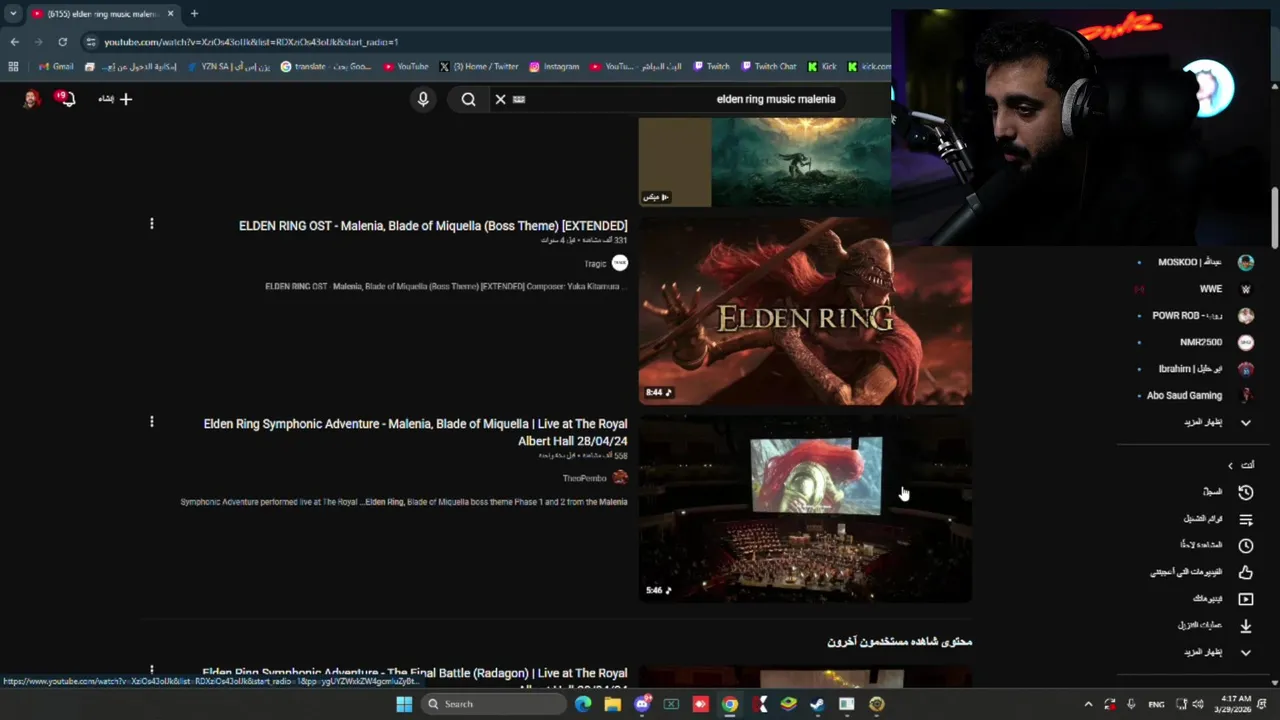Open the Home / Twitter bookmark
The width and height of the screenshot is (1280, 720).
click(x=478, y=67)
